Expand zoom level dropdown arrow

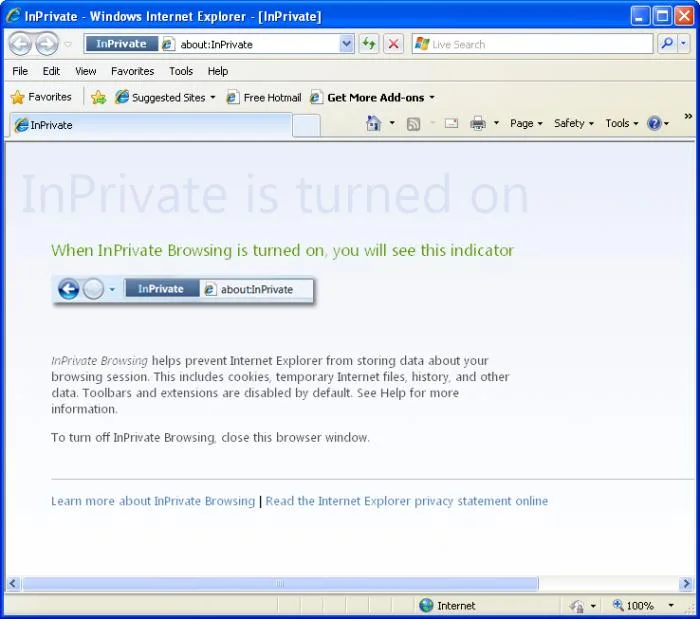[x=671, y=605]
